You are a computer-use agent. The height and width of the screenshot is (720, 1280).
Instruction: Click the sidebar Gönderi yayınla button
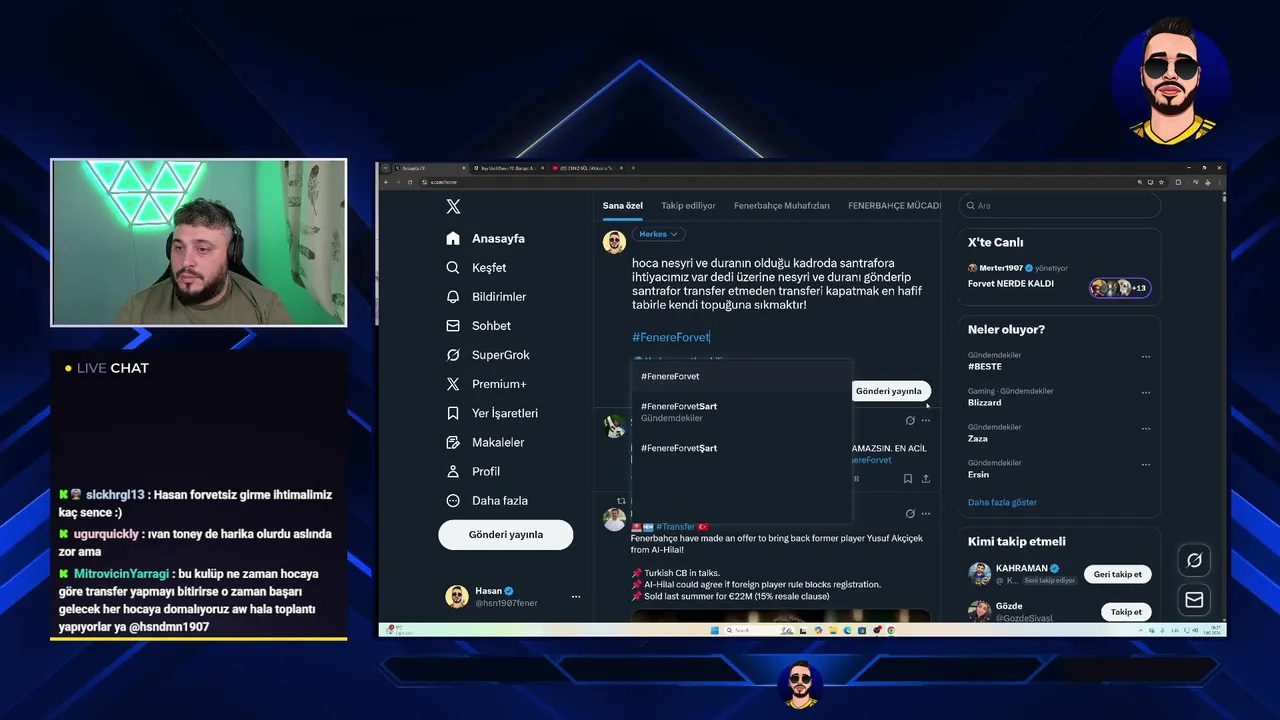pyautogui.click(x=506, y=535)
